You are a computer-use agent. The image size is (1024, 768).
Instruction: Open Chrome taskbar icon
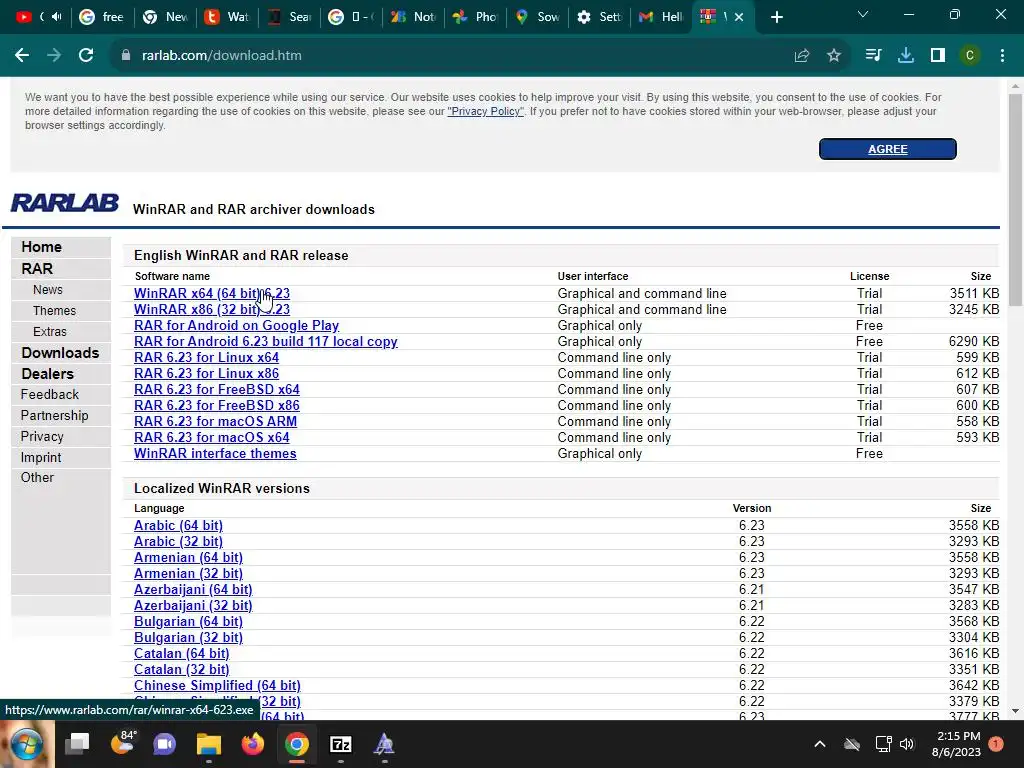(x=296, y=744)
